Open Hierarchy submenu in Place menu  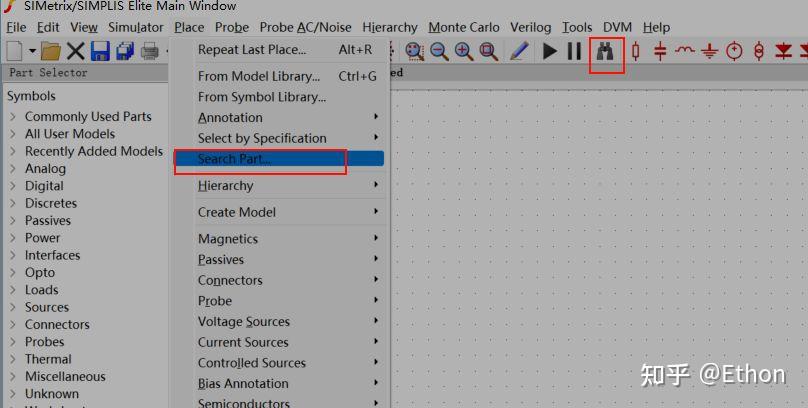pos(279,185)
